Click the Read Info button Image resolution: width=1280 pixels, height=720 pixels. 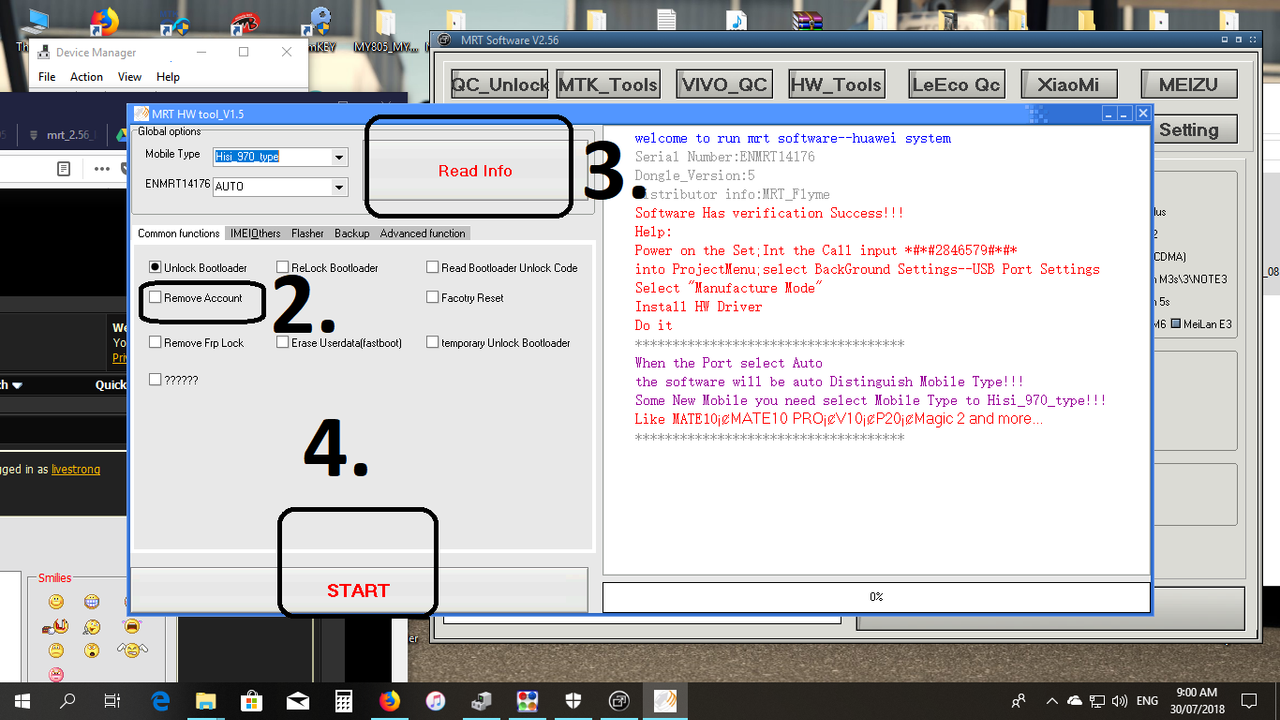click(x=475, y=171)
